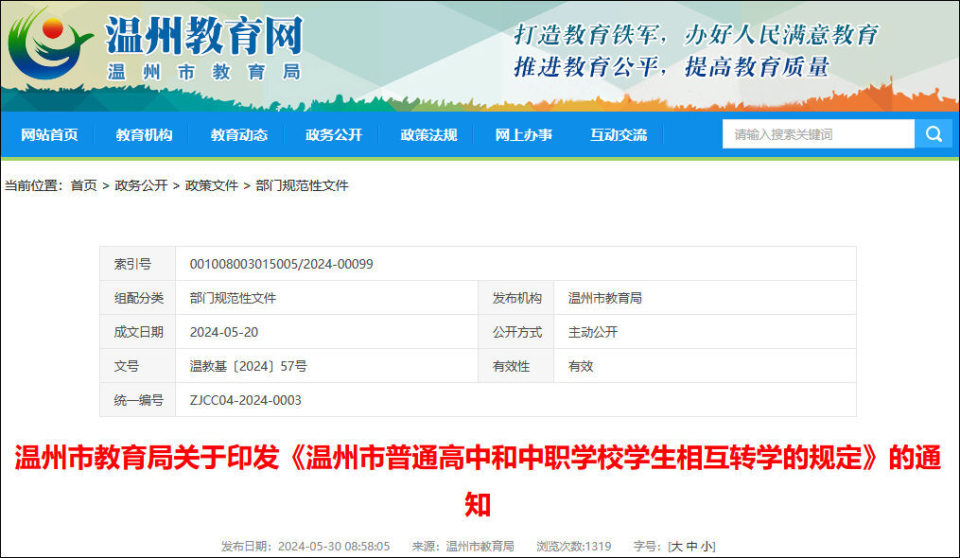Open the 教育动态 menu item
Viewport: 960px width, 558px height.
[239, 135]
